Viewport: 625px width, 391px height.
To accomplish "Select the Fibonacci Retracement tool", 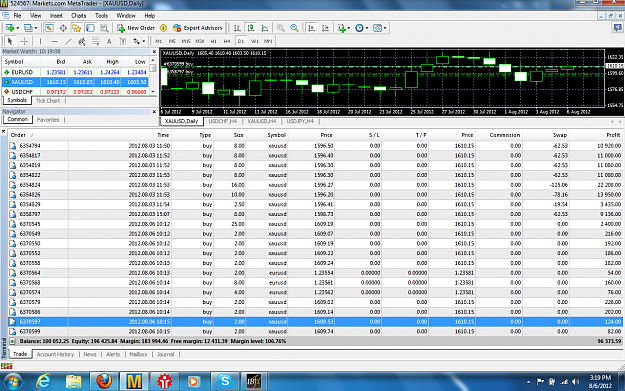I will tap(95, 41).
